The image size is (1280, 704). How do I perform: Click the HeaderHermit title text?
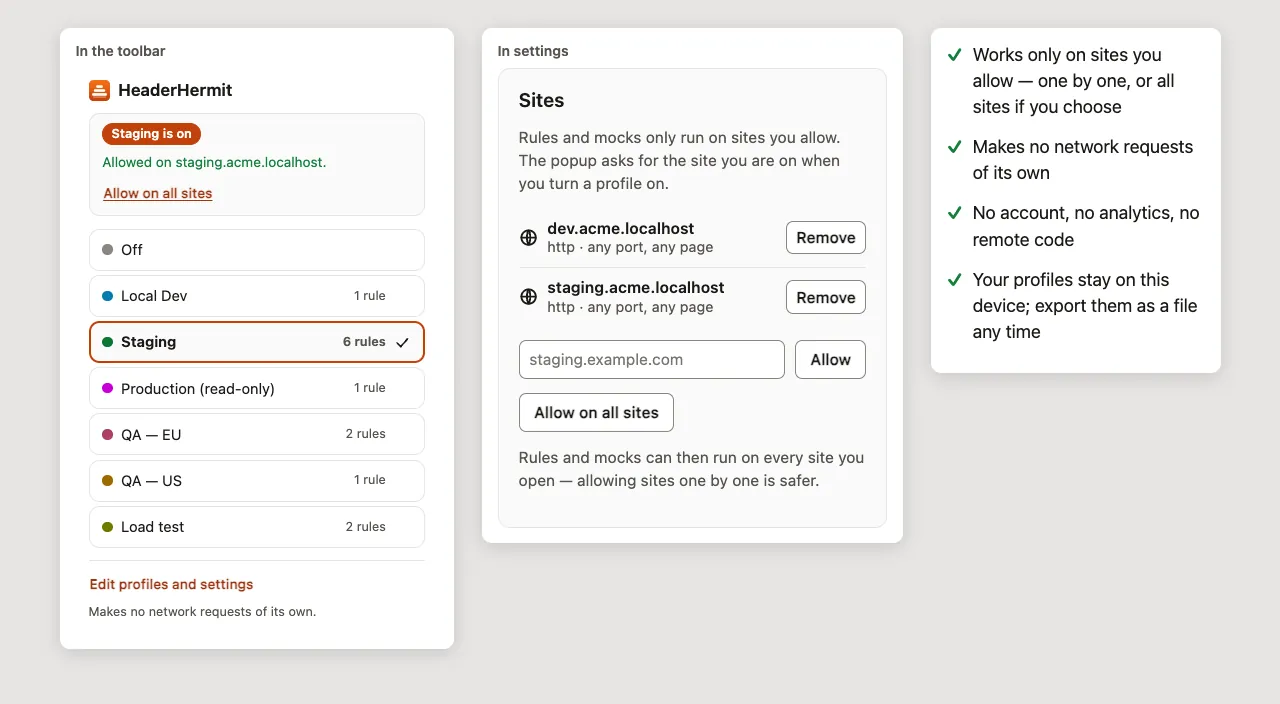click(175, 90)
